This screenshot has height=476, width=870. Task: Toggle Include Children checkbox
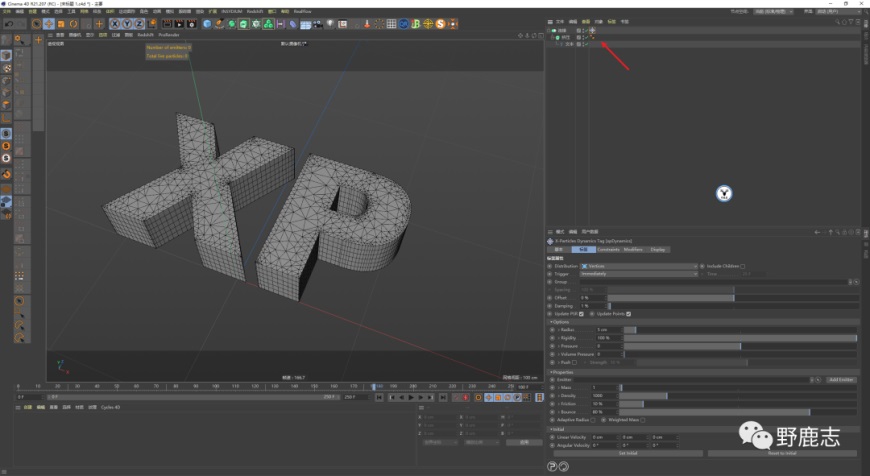coord(743,266)
